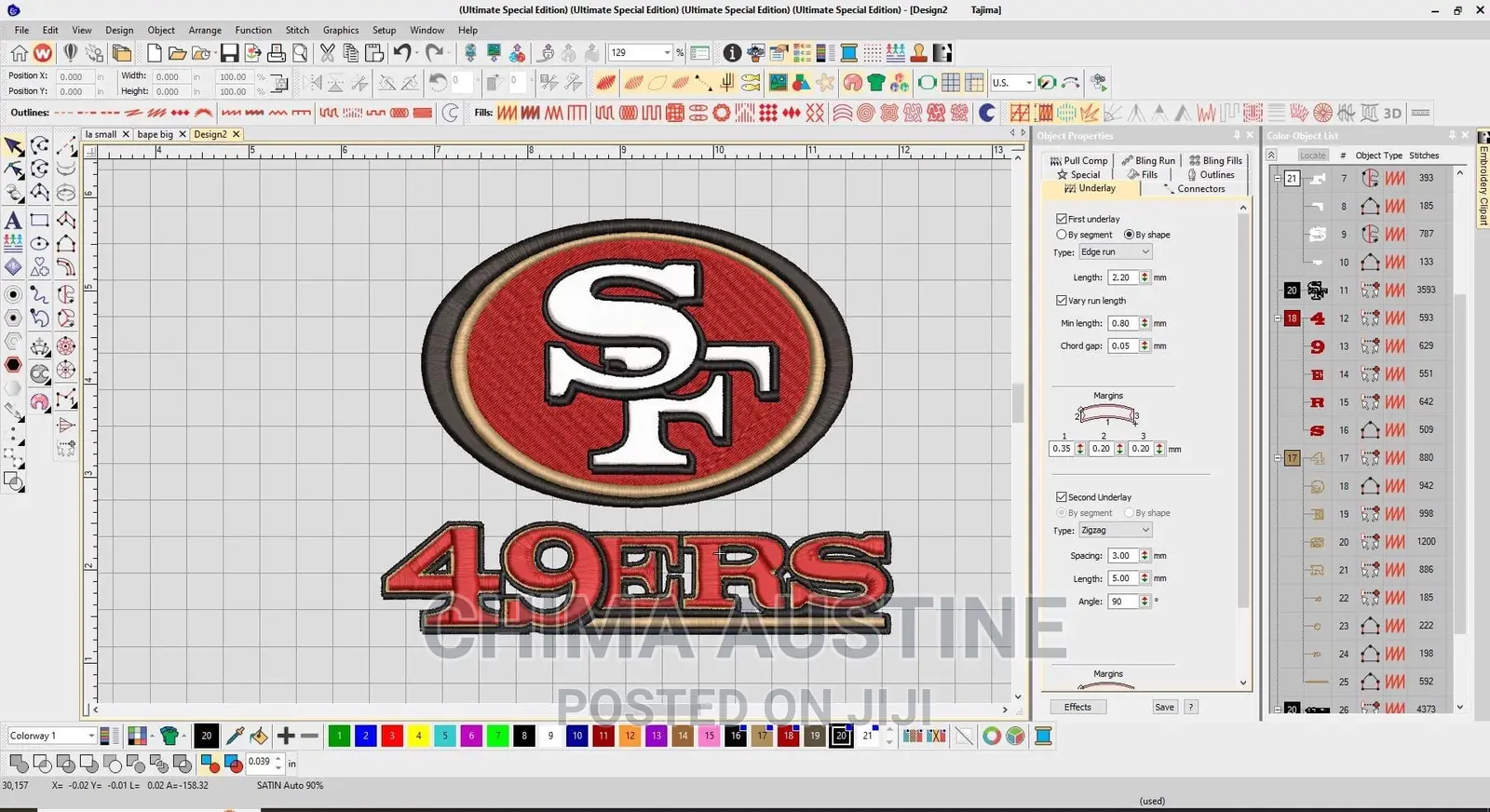The height and width of the screenshot is (812, 1490).
Task: Select the rectangle shape tool in the left toolbox
Action: 39,221
